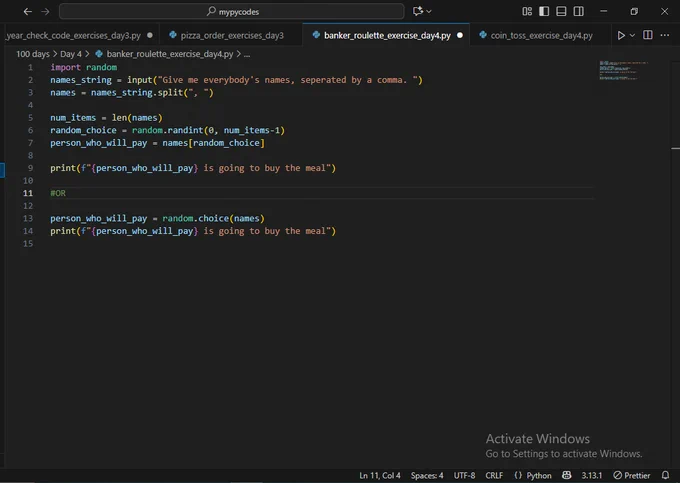Close unsaved banker_roulette_exercise_day4.py tab dot
The image size is (680, 483).
[460, 36]
